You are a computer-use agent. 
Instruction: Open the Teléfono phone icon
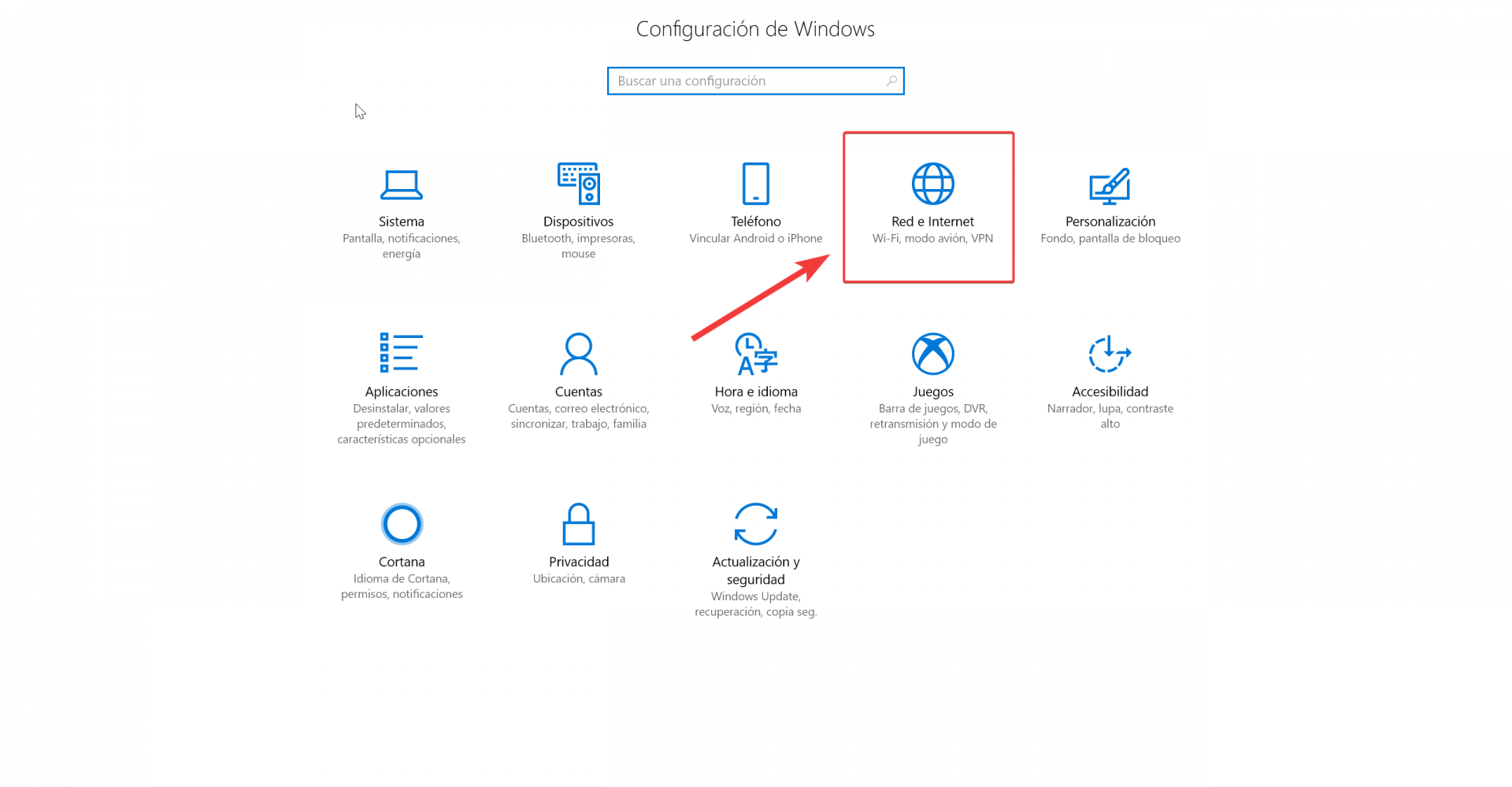756,184
